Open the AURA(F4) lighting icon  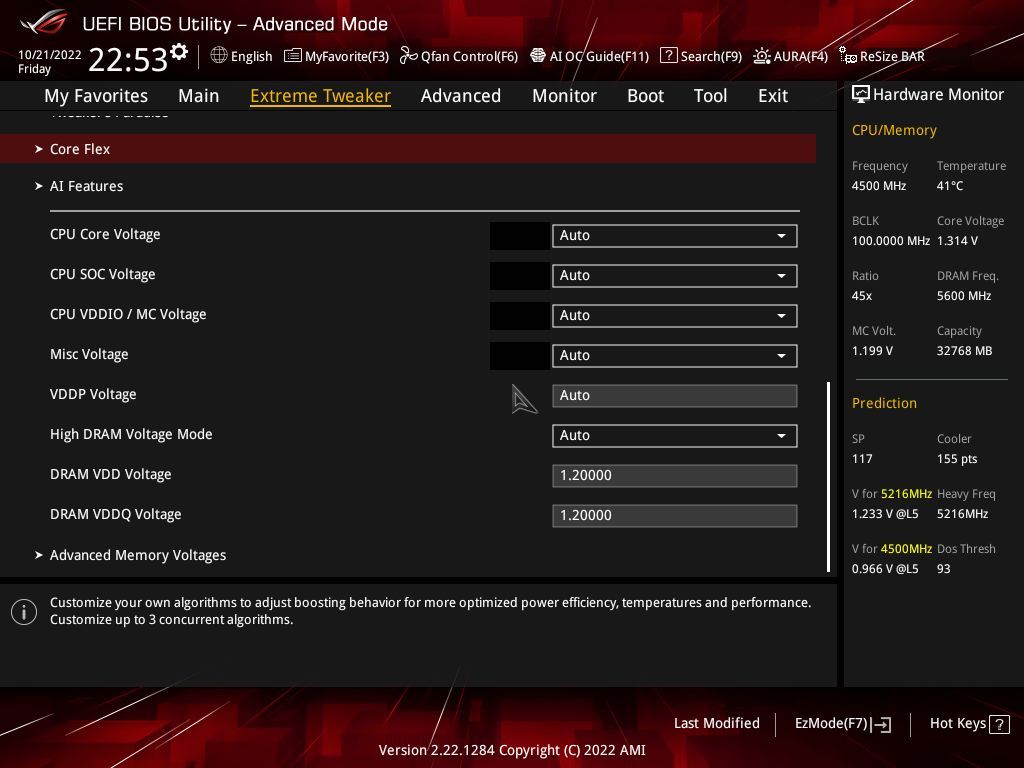point(761,56)
